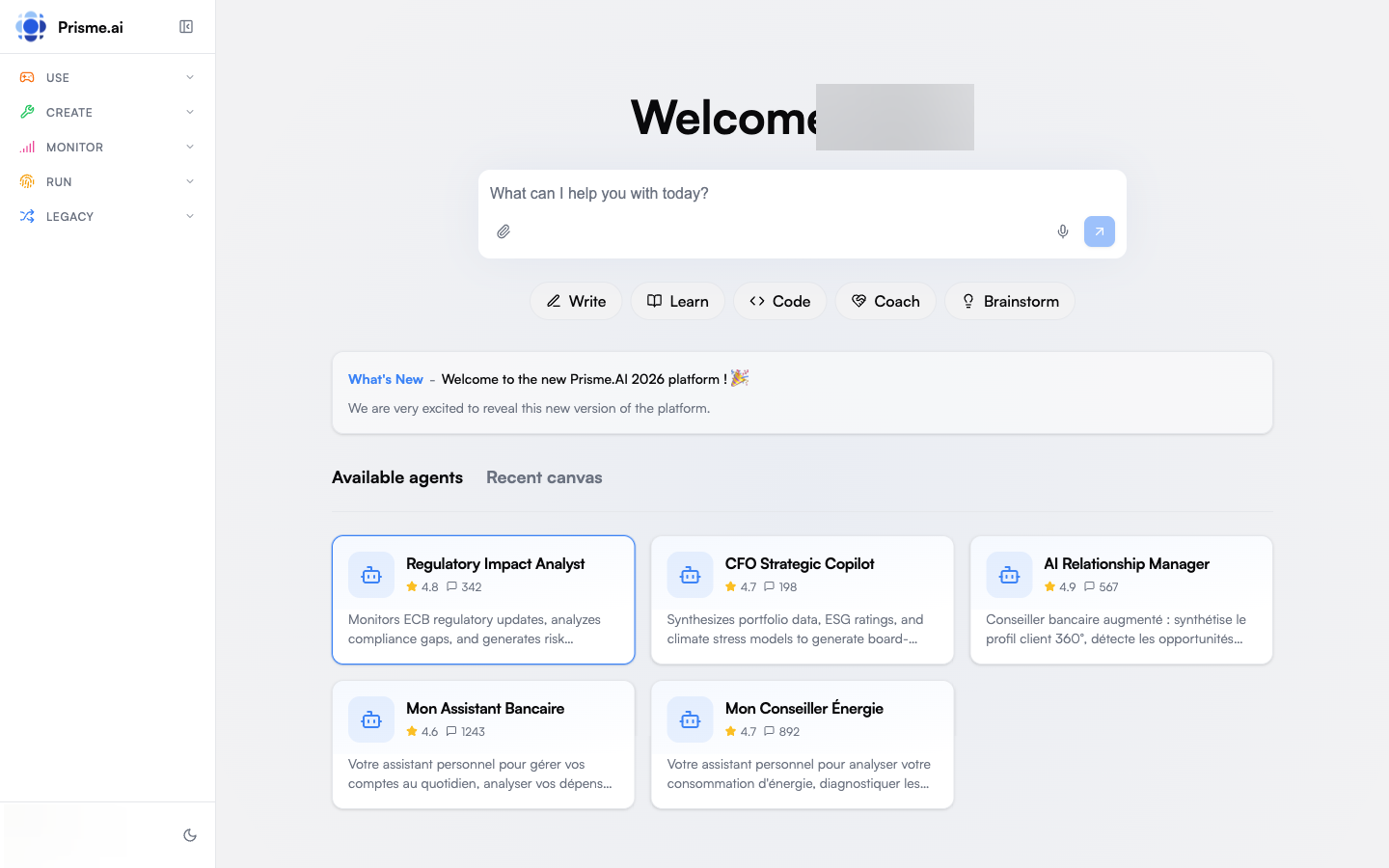Click the Mon Conseiller Énergie robot icon

pos(691,719)
